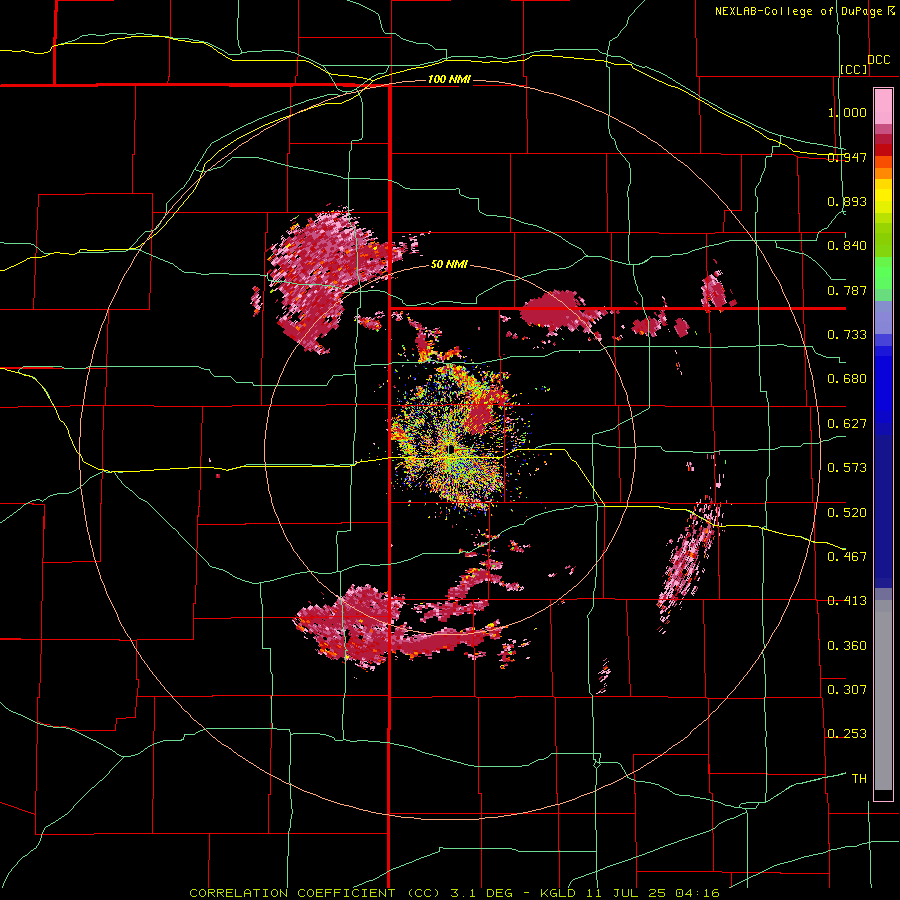900x900 pixels.
Task: Click the [CC] units label
Action: pyautogui.click(x=854, y=69)
